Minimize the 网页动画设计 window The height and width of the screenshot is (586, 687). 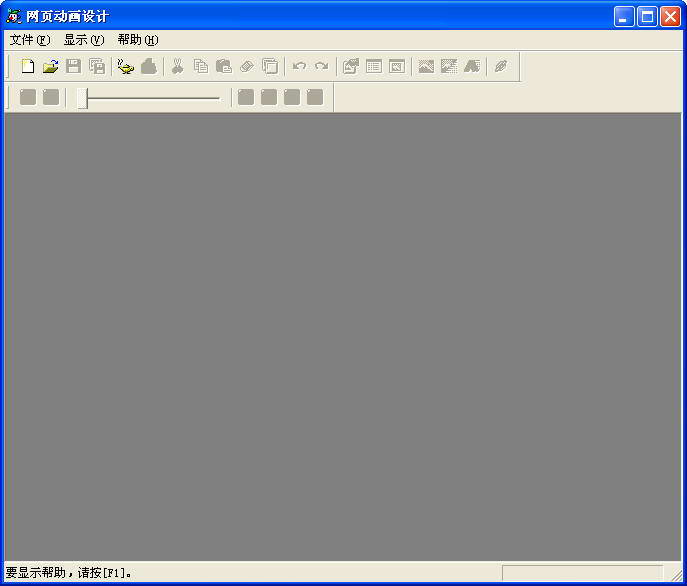click(623, 17)
